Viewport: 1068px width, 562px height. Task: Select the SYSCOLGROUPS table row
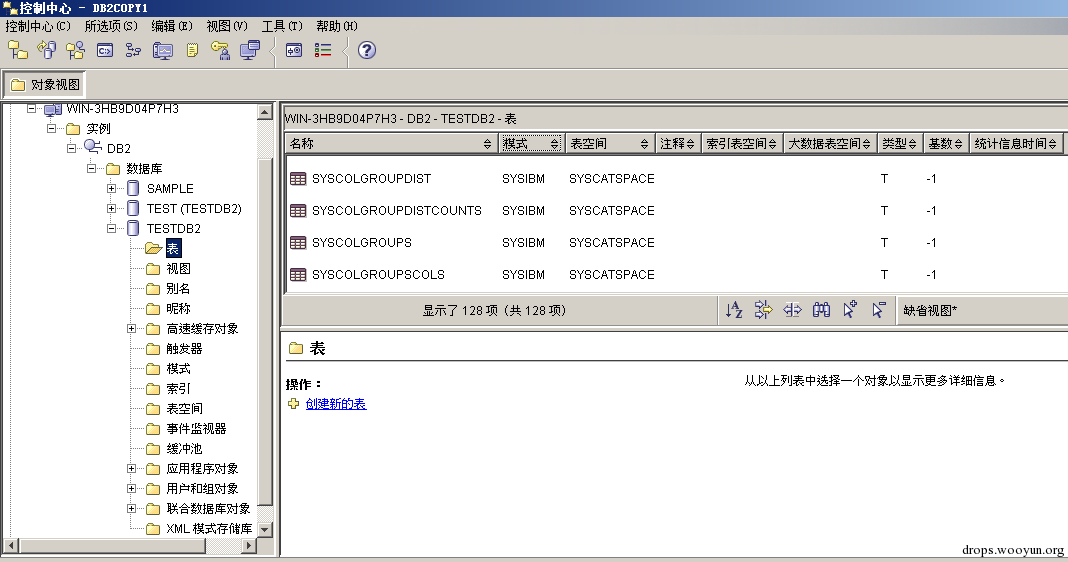coord(676,243)
